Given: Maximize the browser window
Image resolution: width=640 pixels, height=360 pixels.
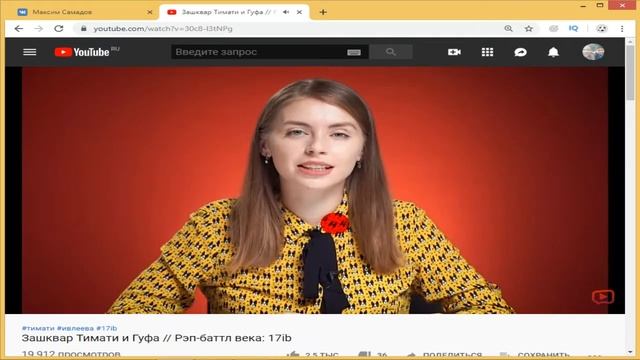Looking at the screenshot, I should (600, 5).
